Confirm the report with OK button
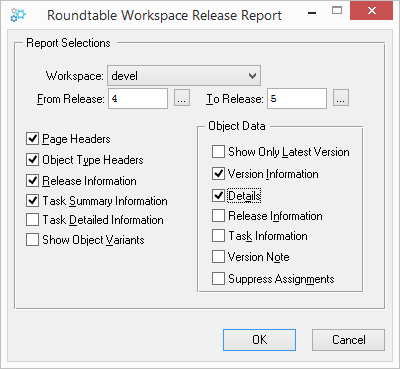400x369 pixels. pyautogui.click(x=259, y=340)
